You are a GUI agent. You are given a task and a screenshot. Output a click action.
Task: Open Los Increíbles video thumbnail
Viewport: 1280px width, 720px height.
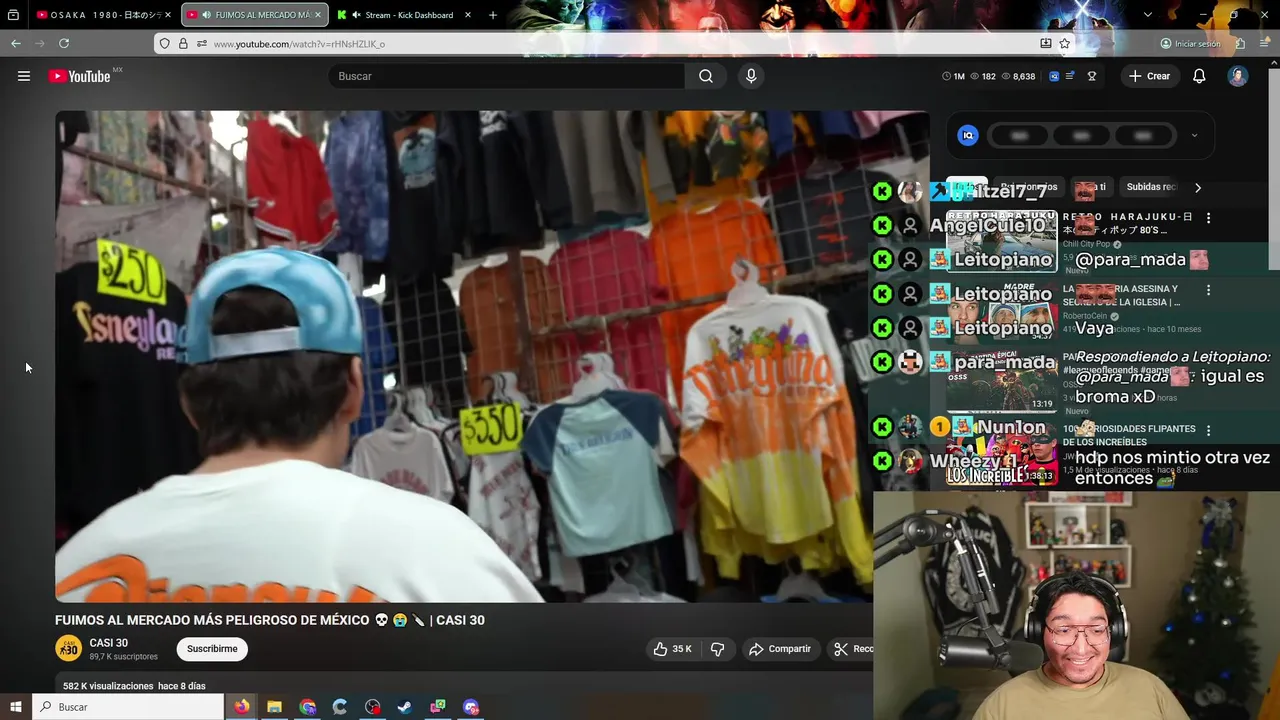coord(1001,456)
